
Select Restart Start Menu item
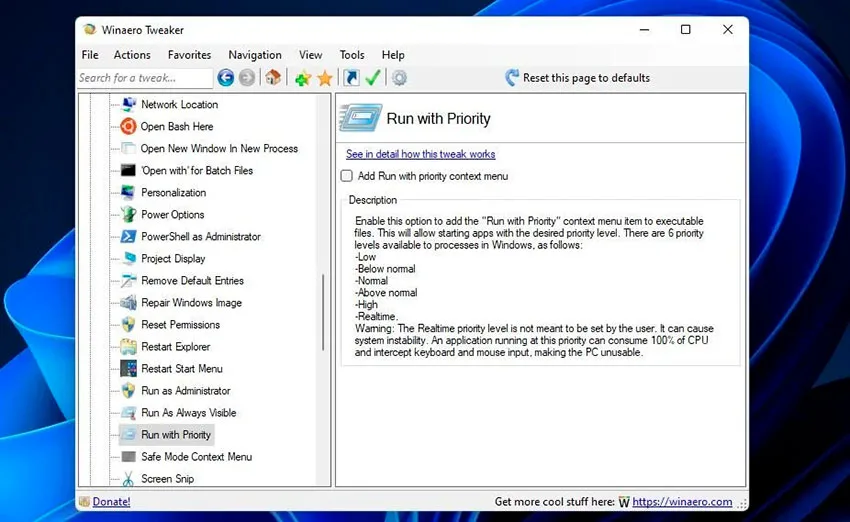182,369
